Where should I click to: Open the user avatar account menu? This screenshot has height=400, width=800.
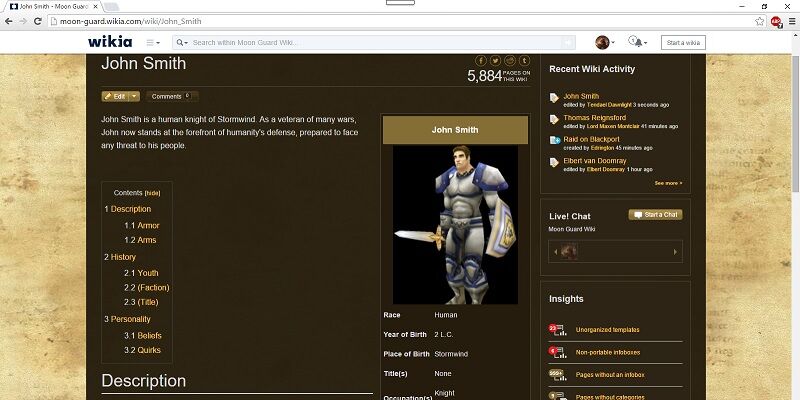(x=605, y=42)
